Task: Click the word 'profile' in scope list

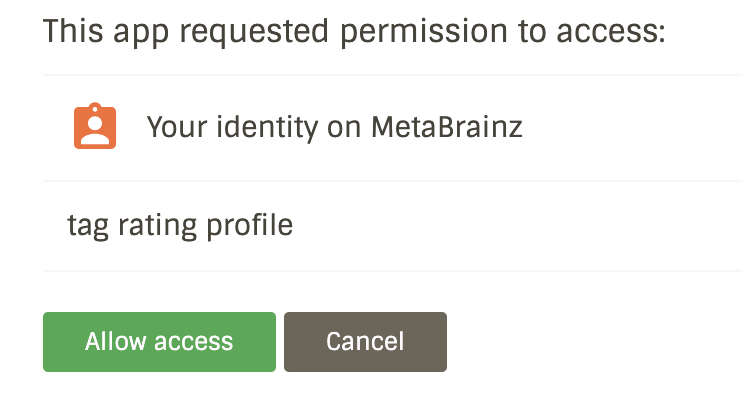Action: (x=250, y=226)
